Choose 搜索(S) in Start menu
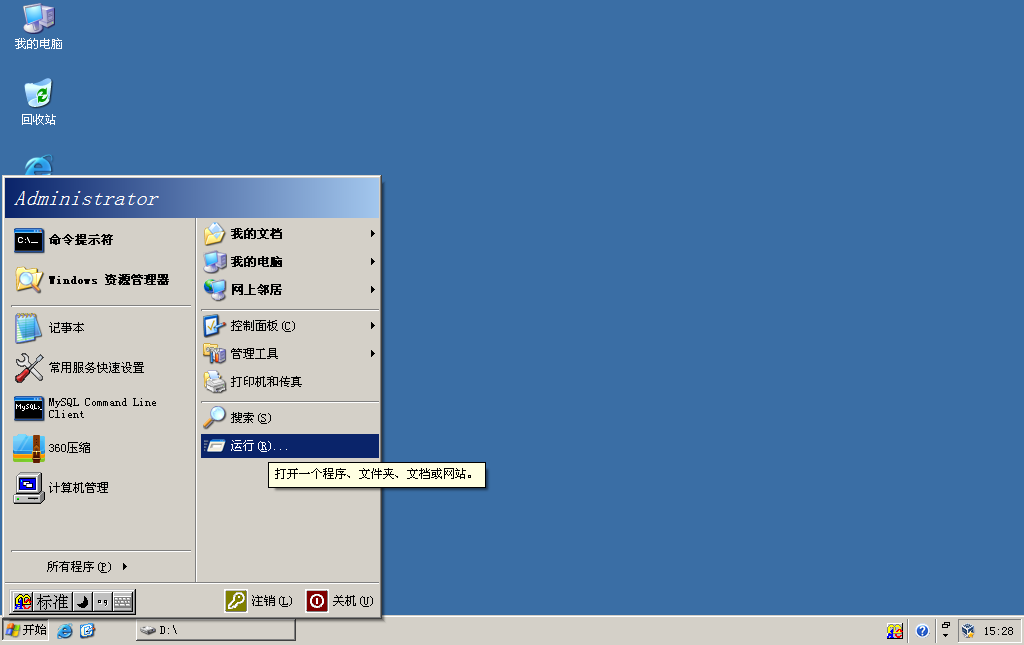This screenshot has height=645, width=1024. pyautogui.click(x=289, y=418)
